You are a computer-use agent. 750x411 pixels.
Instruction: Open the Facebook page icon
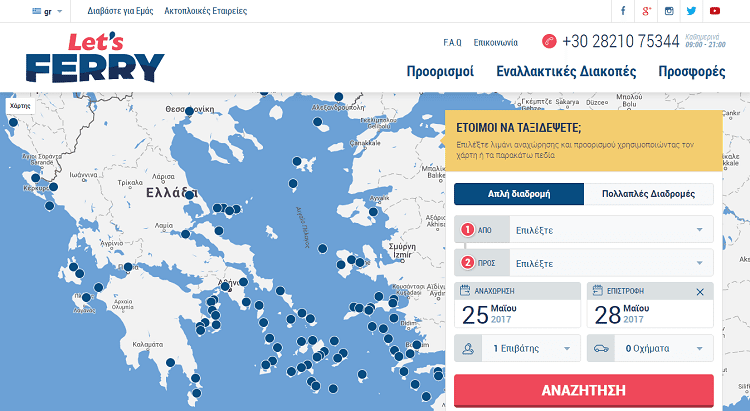click(x=623, y=11)
